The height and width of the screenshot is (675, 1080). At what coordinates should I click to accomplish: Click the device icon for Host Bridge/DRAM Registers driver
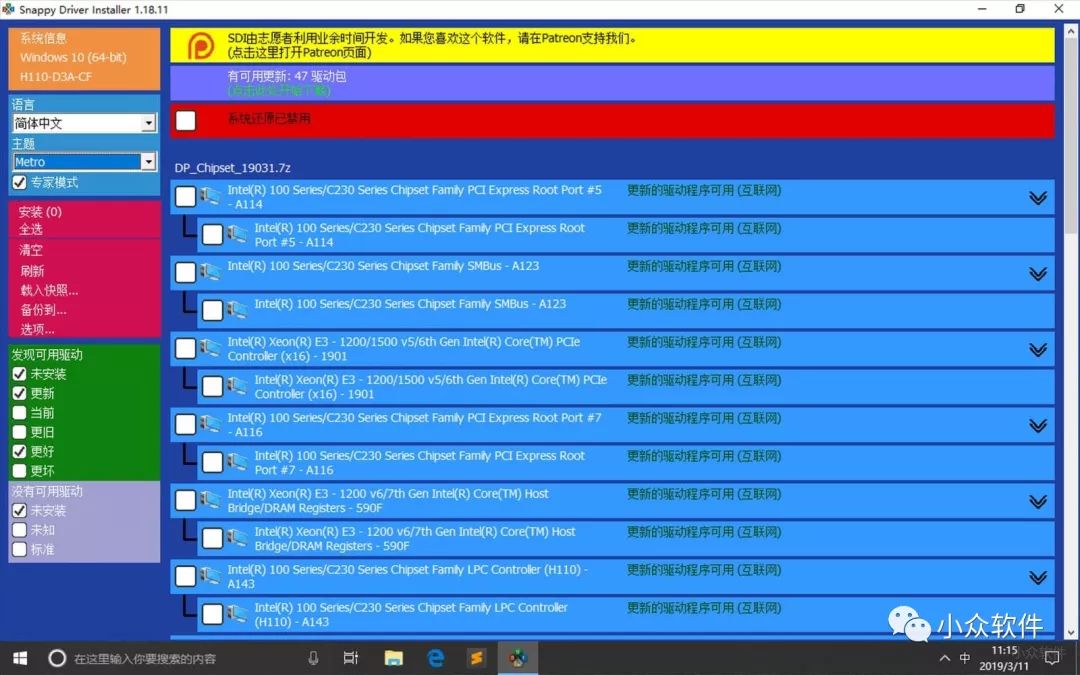(209, 500)
